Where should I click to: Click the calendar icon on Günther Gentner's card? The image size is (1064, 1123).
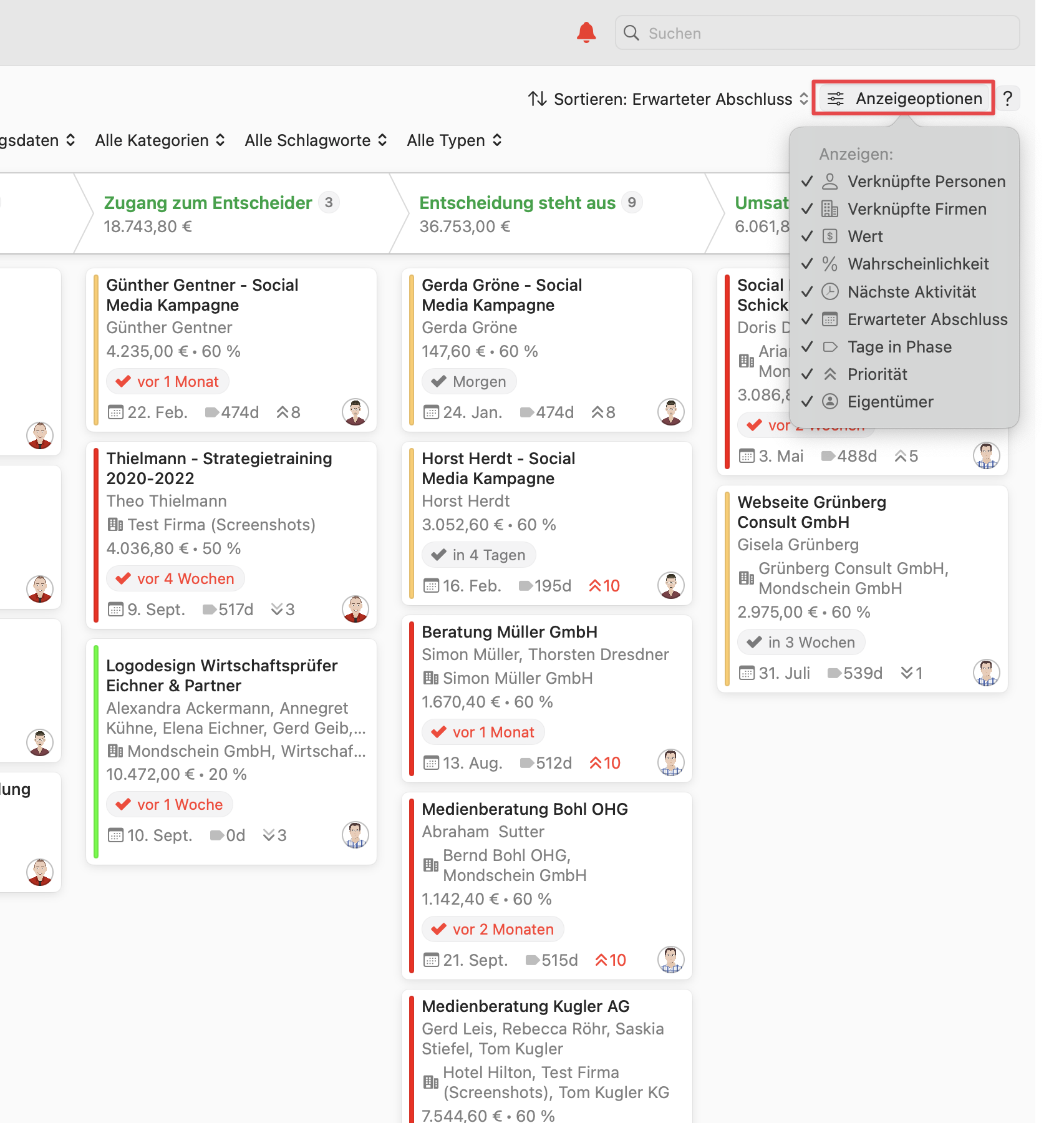[x=118, y=412]
